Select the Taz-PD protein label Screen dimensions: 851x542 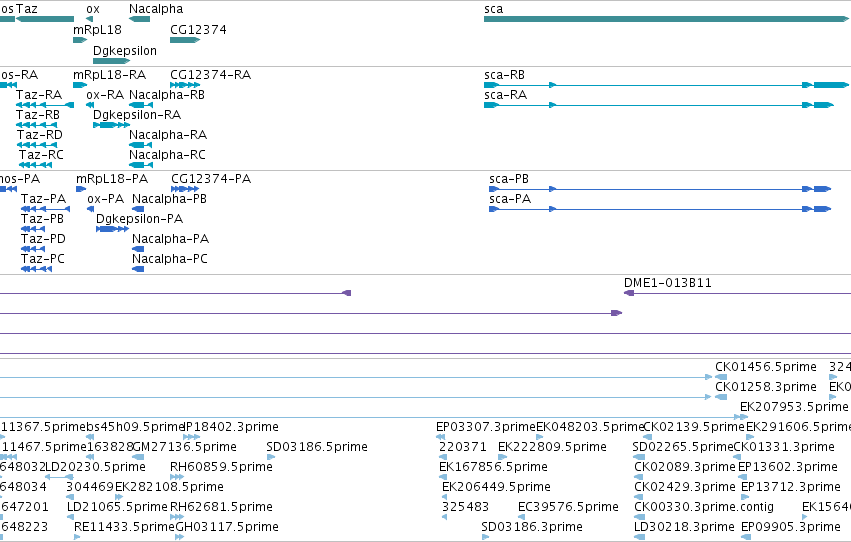coord(43,239)
